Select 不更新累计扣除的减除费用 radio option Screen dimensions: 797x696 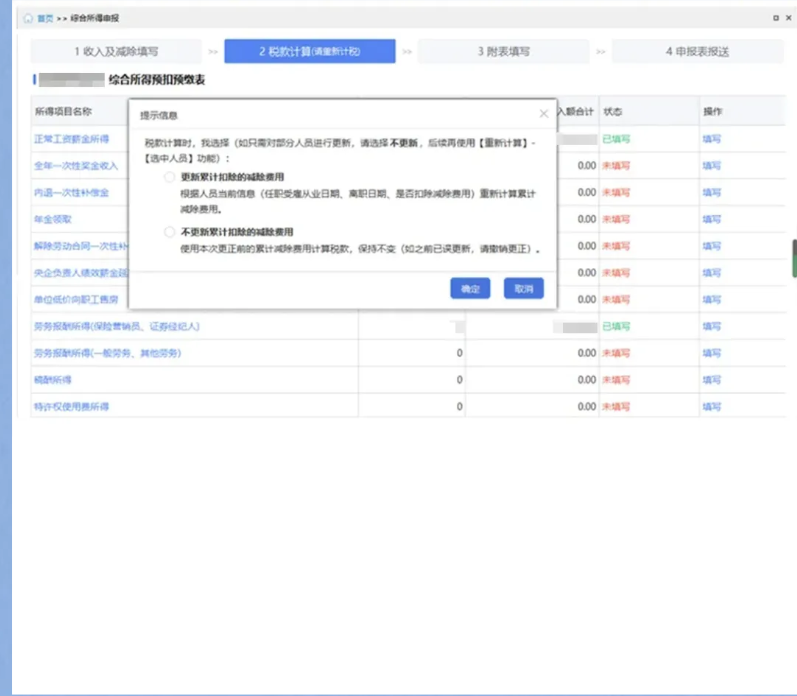pos(169,232)
